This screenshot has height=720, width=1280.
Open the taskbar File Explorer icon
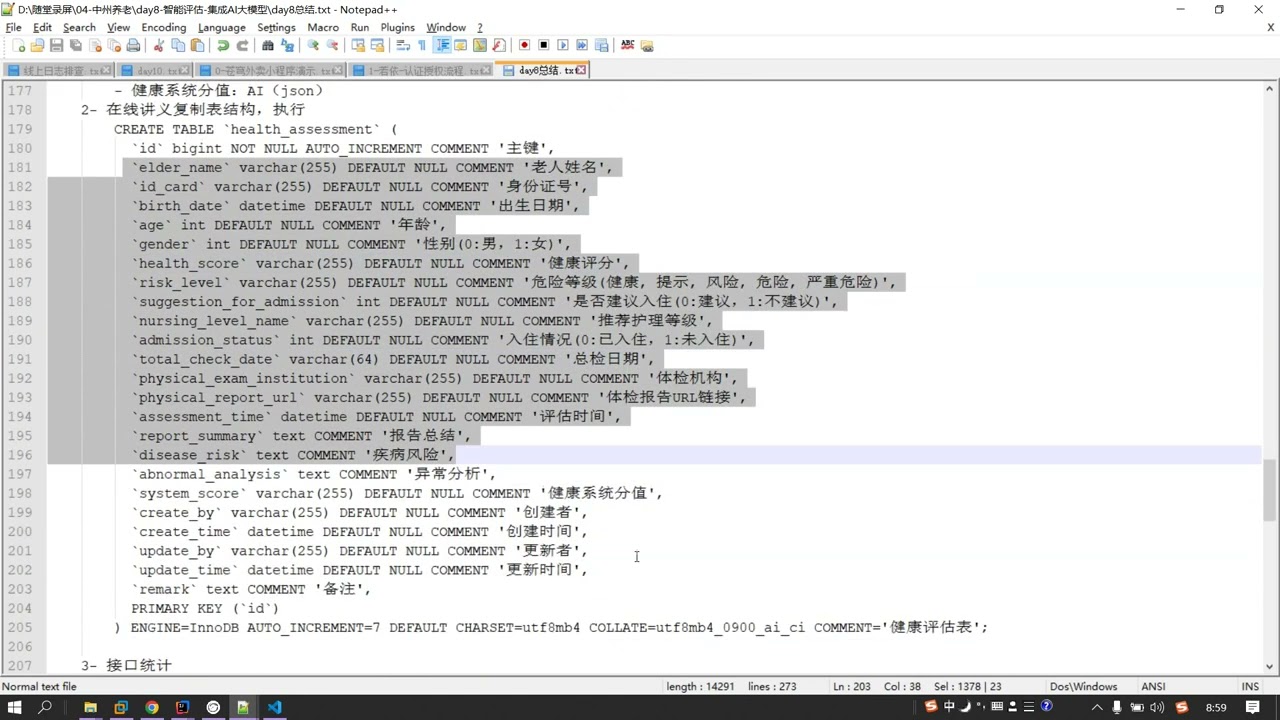(x=90, y=707)
